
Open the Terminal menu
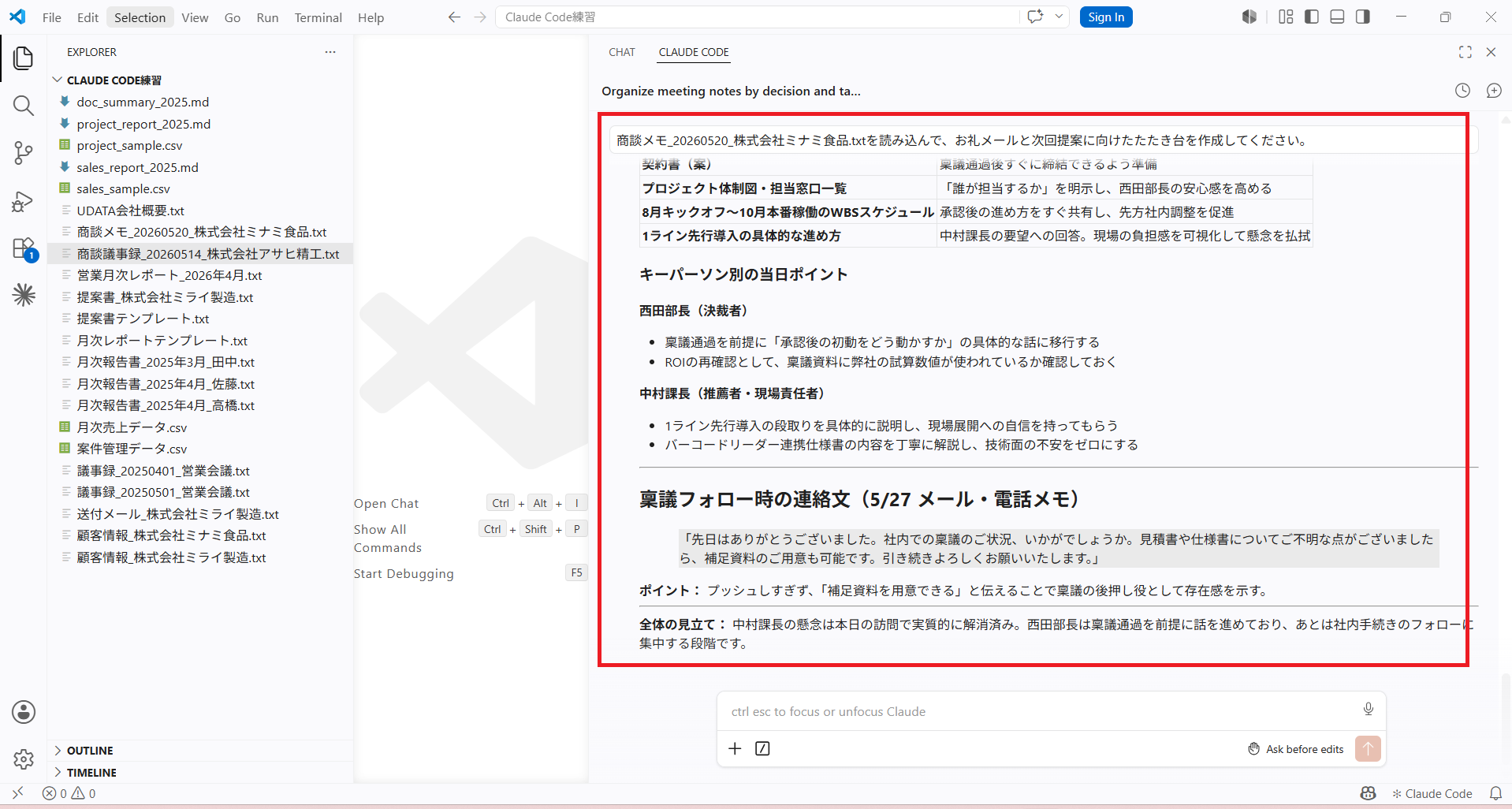pos(318,17)
